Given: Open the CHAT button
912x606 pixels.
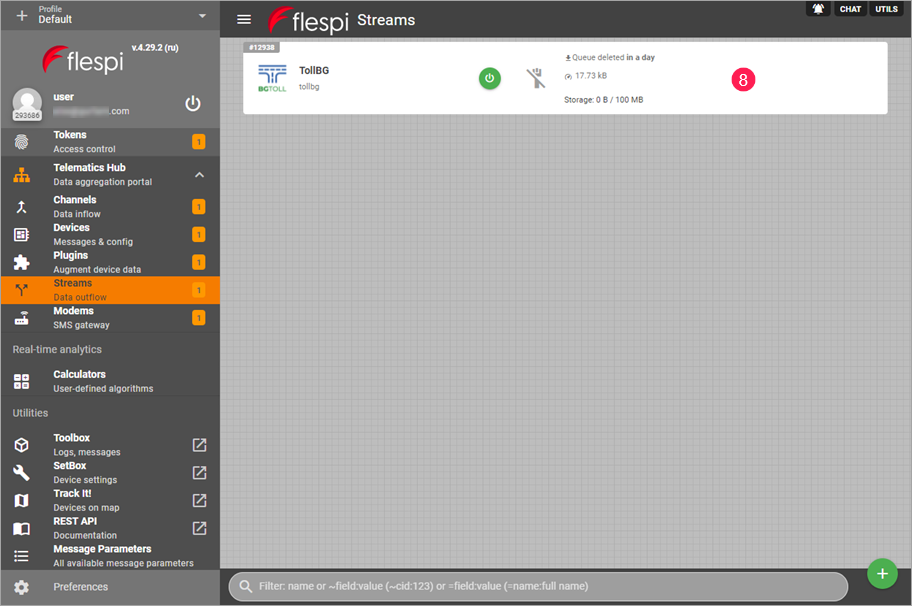Looking at the screenshot, I should [x=850, y=9].
